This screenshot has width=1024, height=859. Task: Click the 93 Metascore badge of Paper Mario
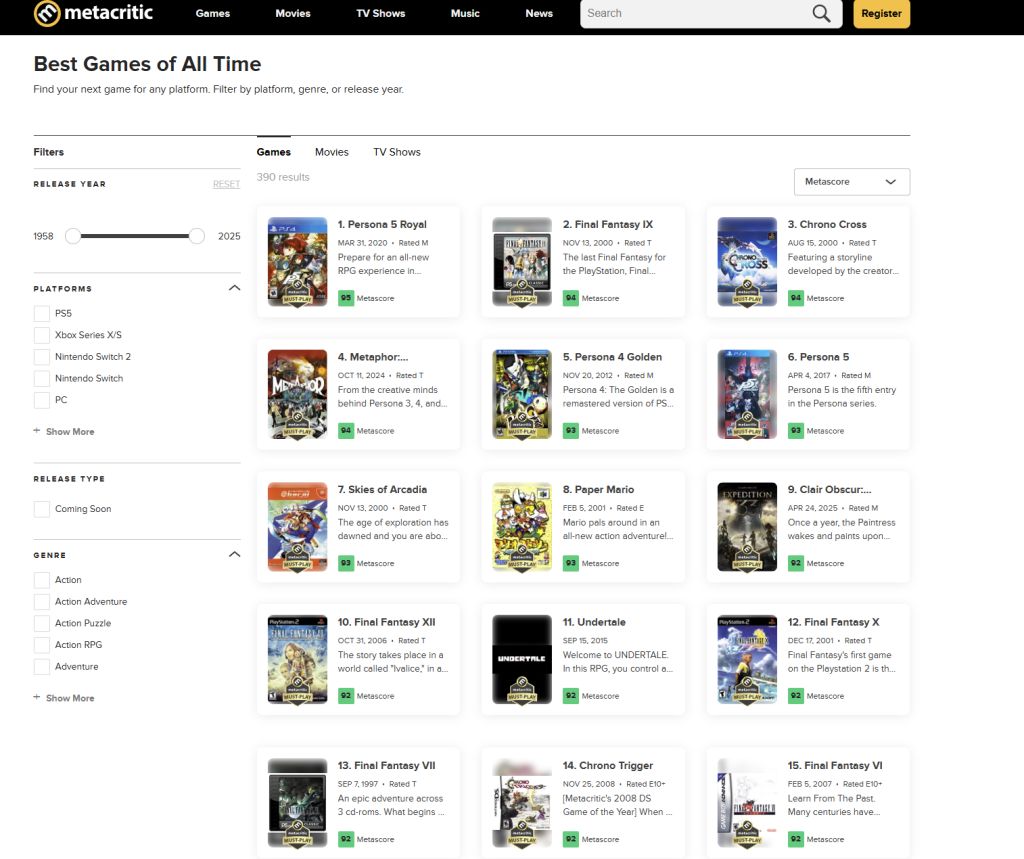pos(571,563)
